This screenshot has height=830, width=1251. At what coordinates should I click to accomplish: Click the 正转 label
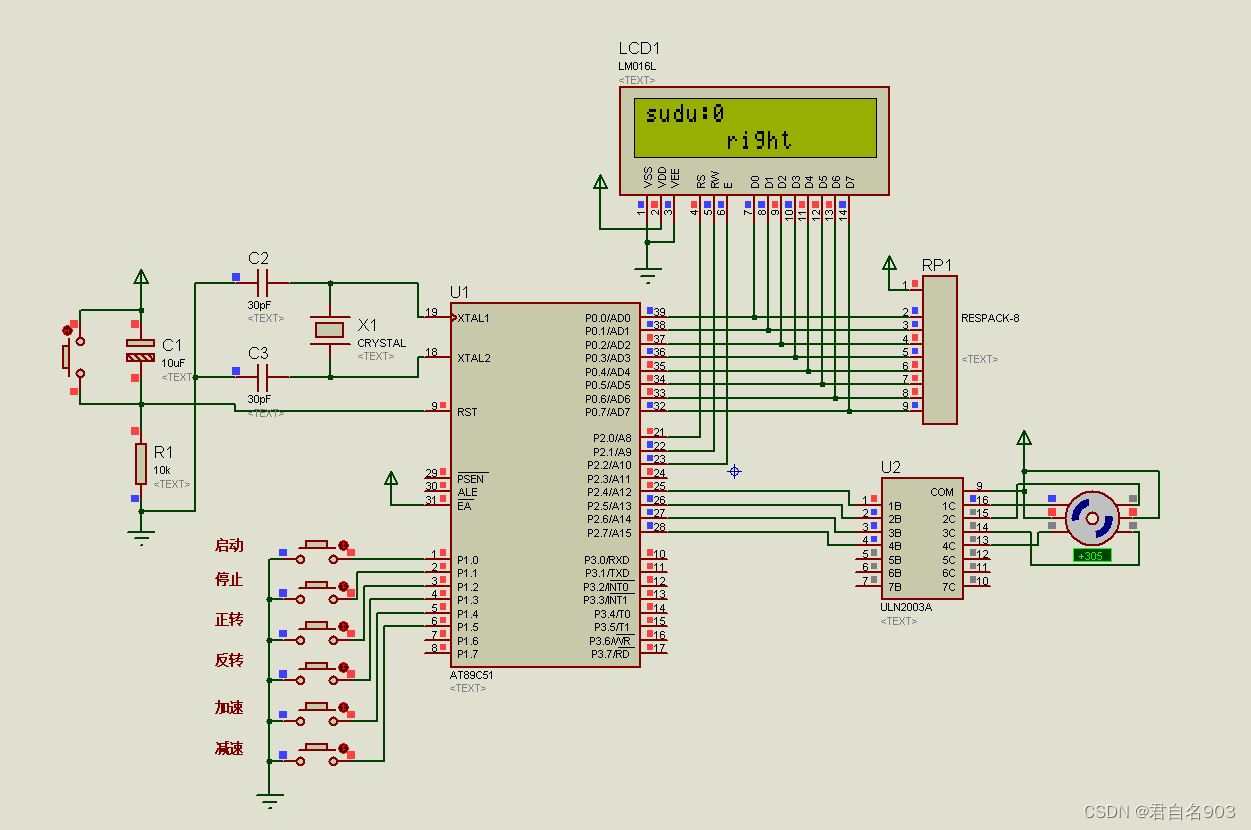pyautogui.click(x=229, y=620)
